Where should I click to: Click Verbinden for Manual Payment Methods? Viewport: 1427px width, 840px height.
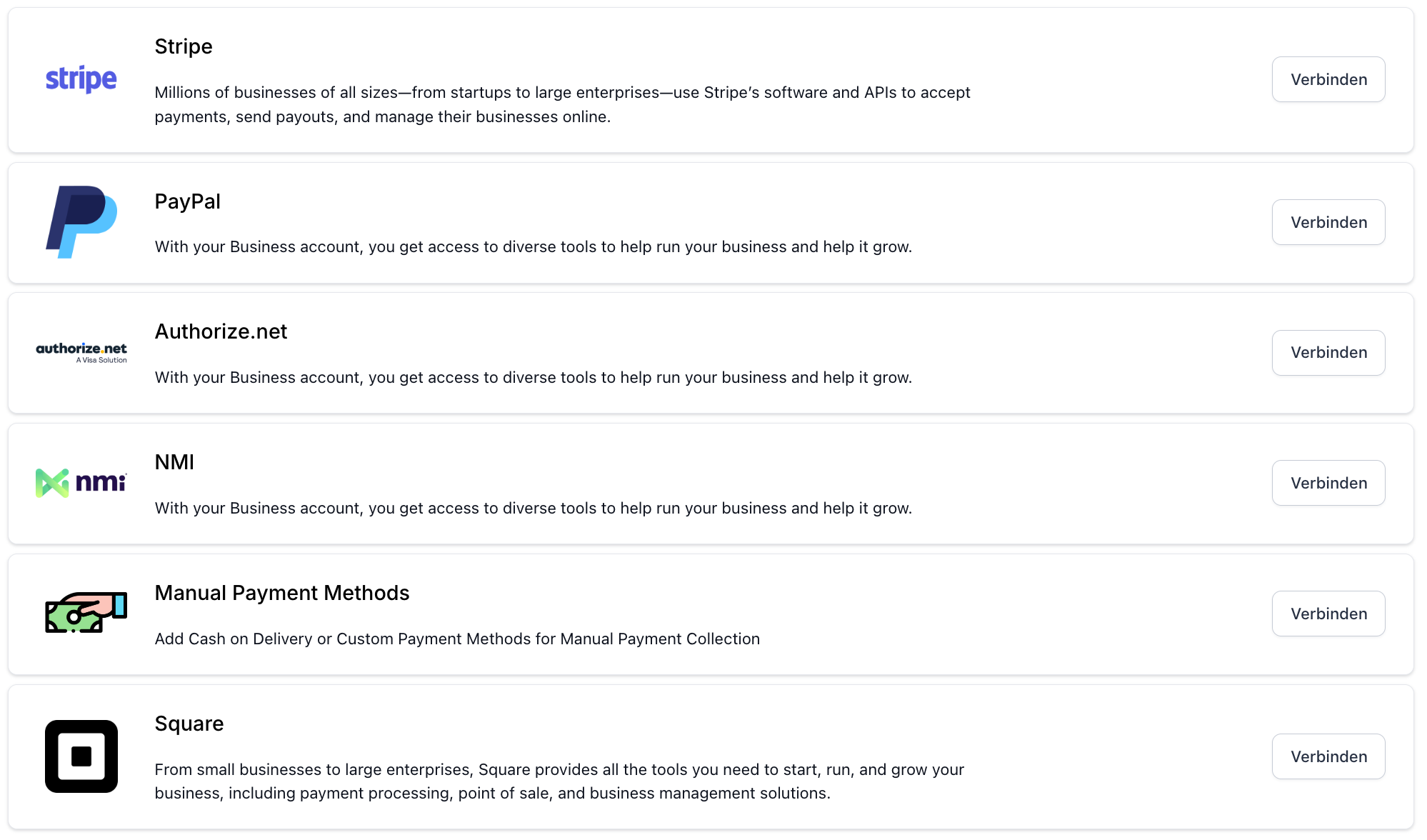[x=1328, y=614]
